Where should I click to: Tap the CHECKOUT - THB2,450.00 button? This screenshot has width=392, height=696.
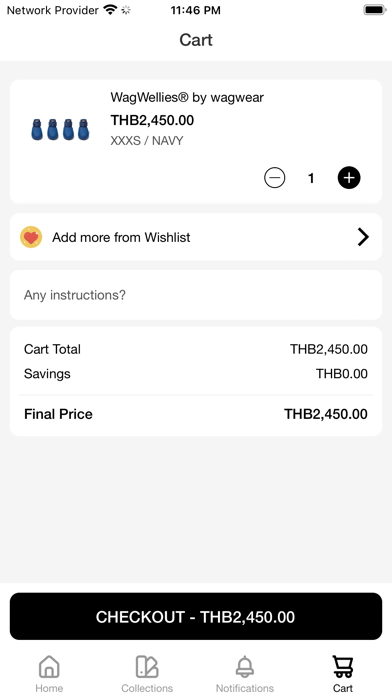(196, 617)
